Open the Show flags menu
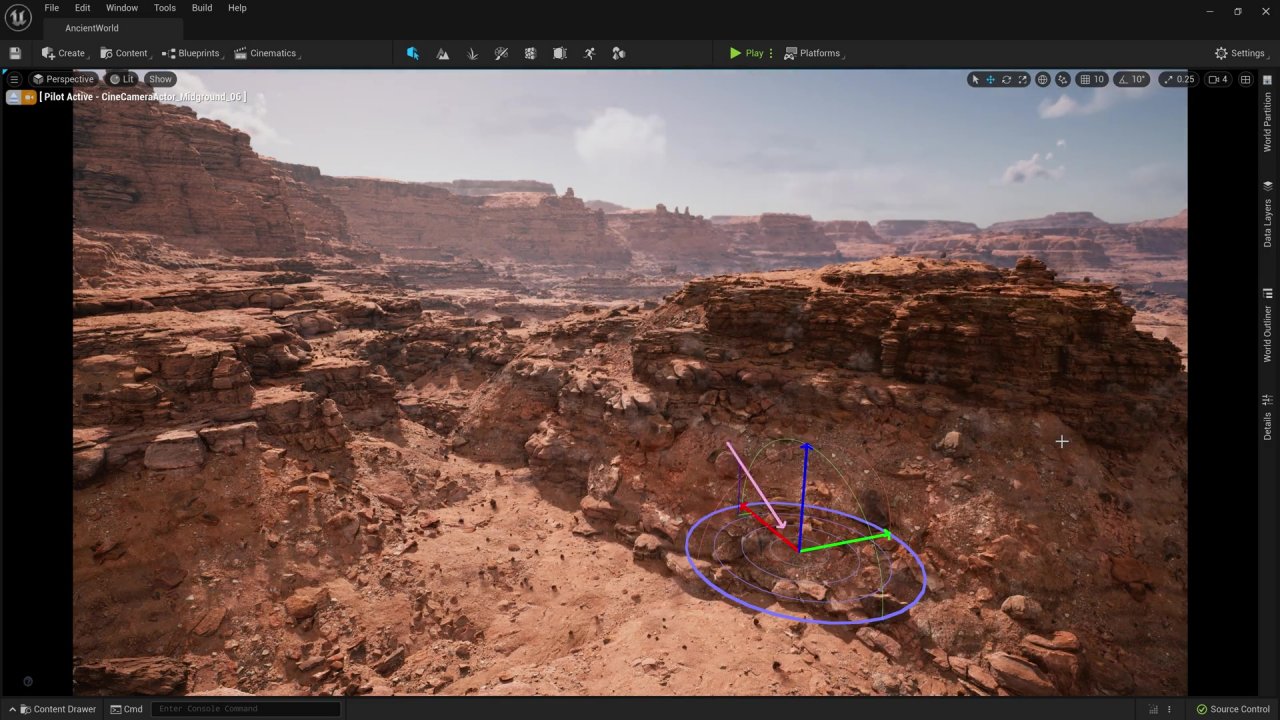 [x=160, y=79]
